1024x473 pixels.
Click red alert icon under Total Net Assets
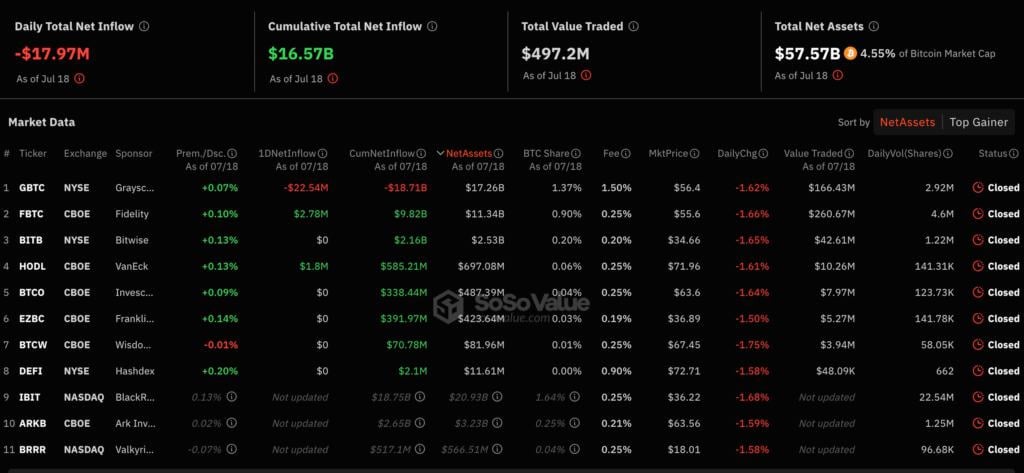pos(838,75)
